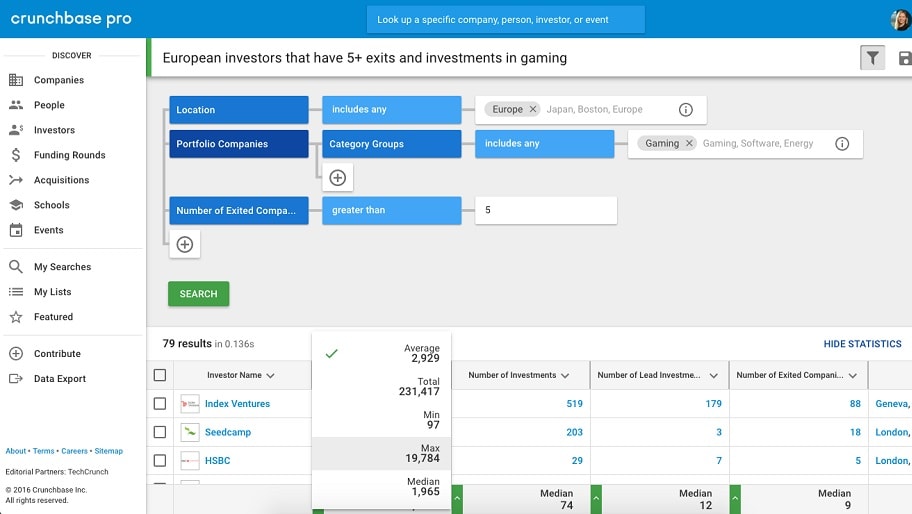The height and width of the screenshot is (514, 912).
Task: Click the exited companies value field '5'
Action: [x=546, y=210]
